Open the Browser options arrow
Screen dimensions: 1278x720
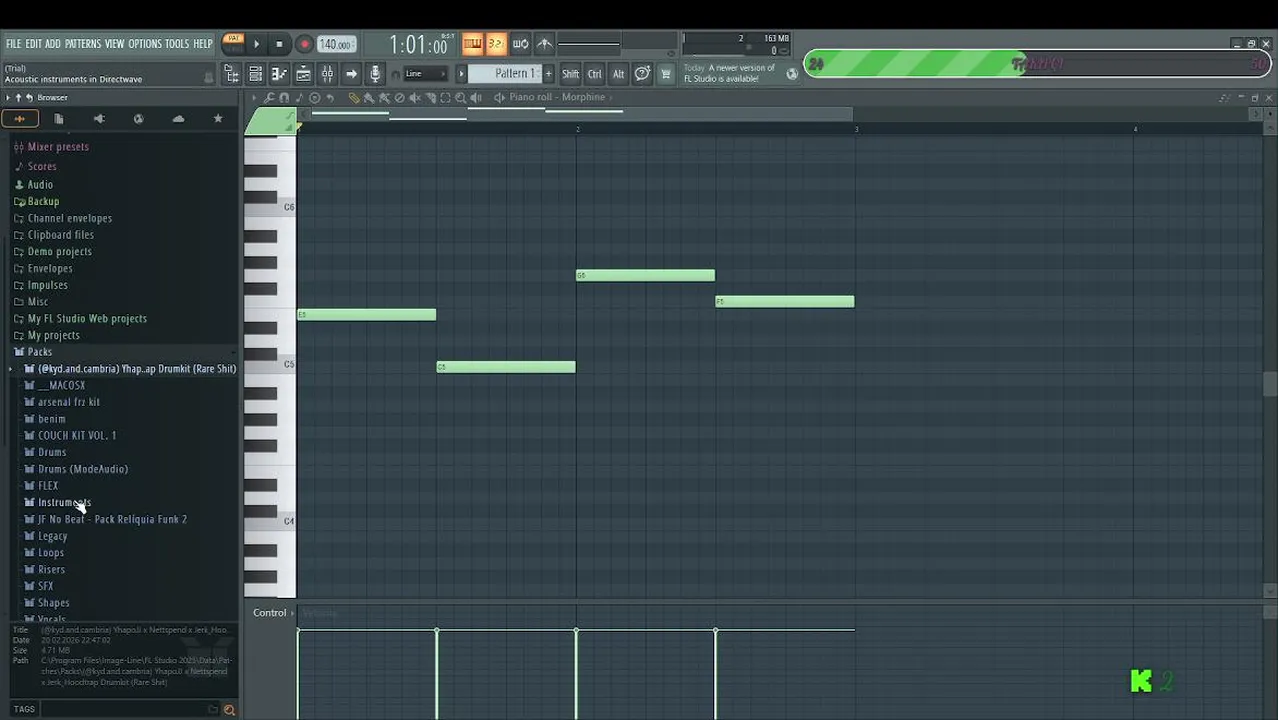click(x=8, y=98)
